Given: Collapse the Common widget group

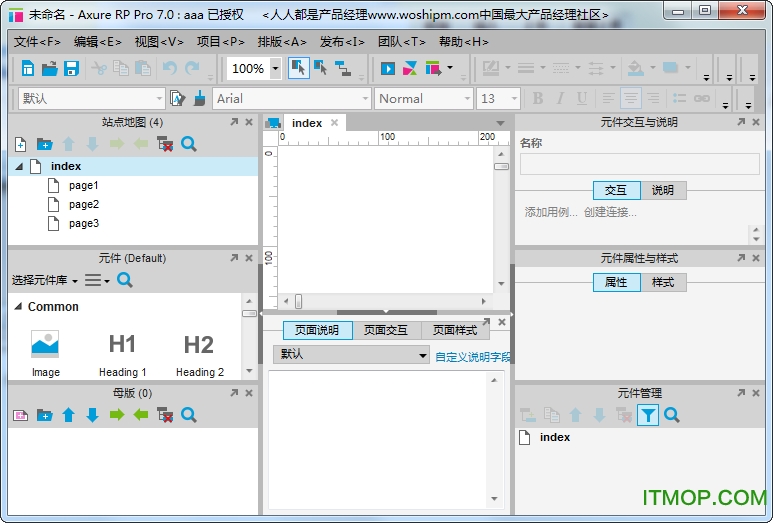Looking at the screenshot, I should [18, 307].
